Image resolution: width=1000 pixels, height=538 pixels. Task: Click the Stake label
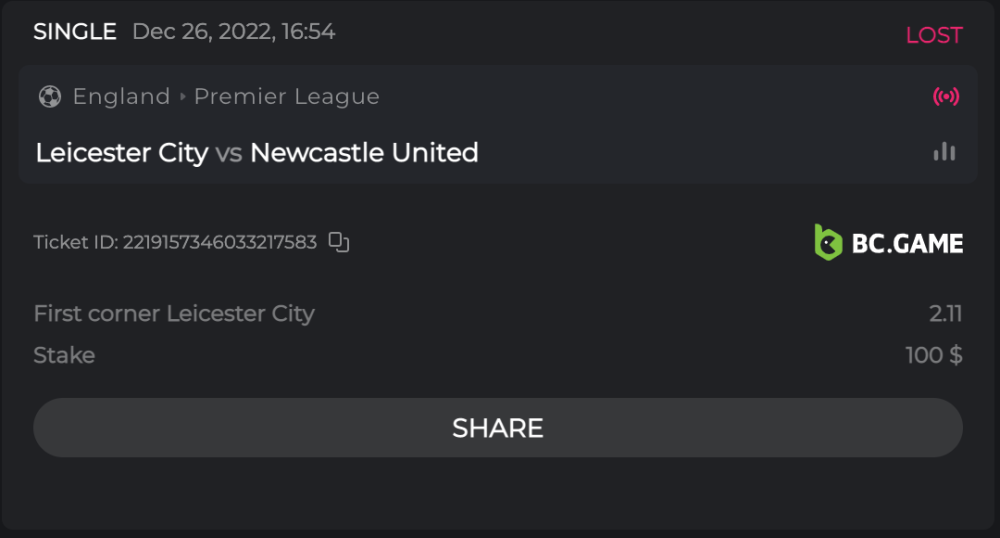(64, 355)
